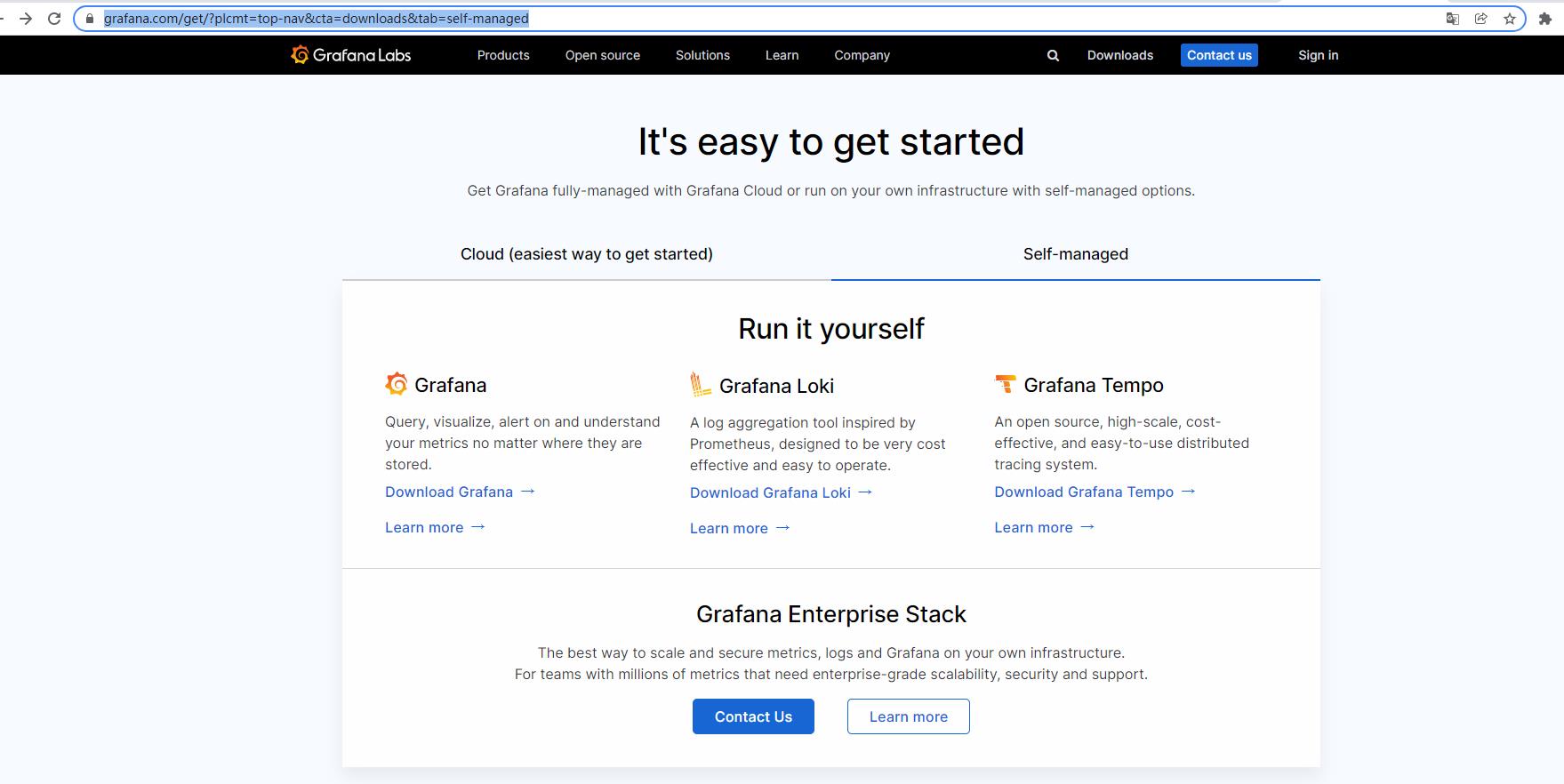
Task: Open the Company menu
Action: [862, 55]
